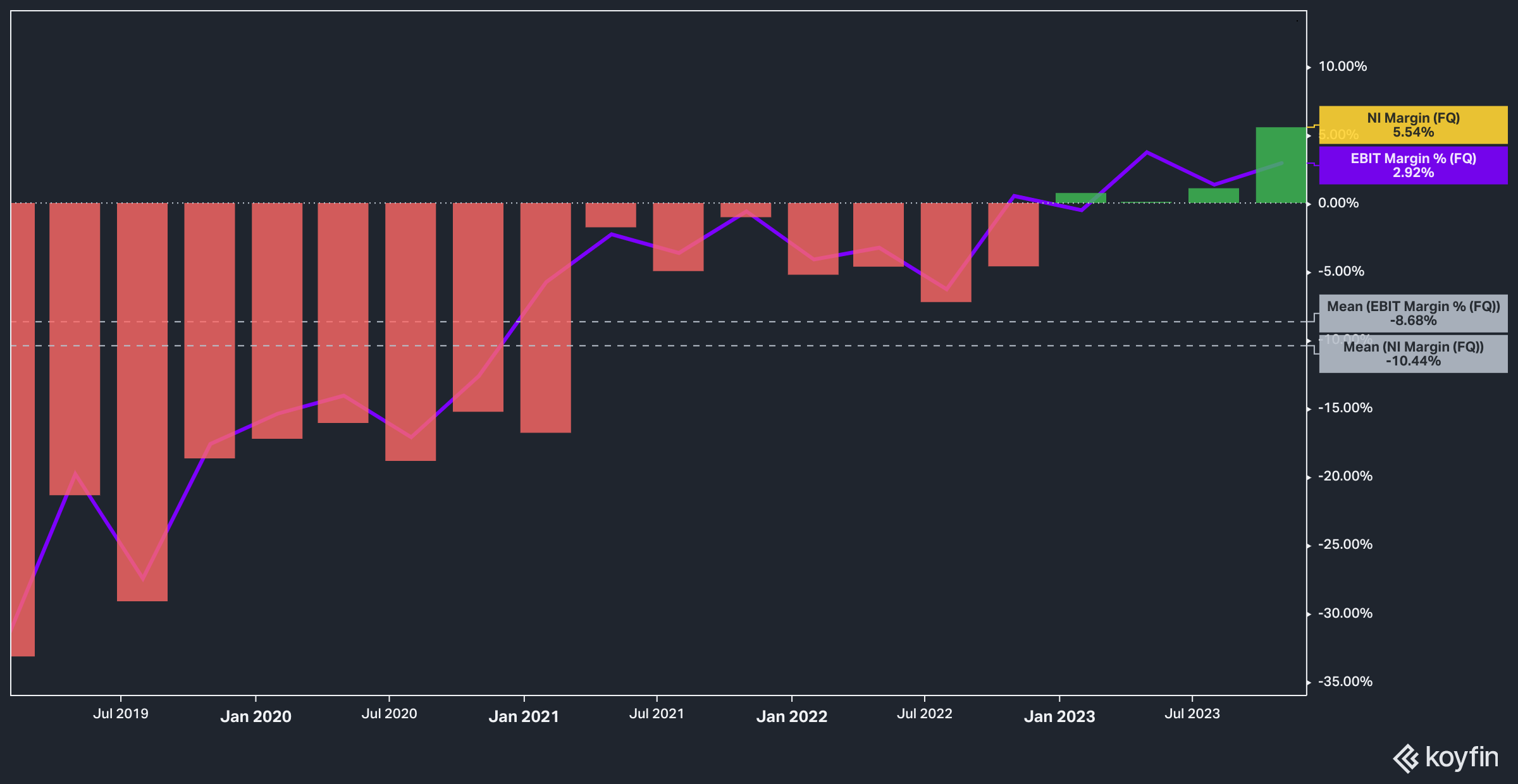Click the deepest red bar near -29%
Viewport: 1518px width, 784px height.
coord(142,401)
